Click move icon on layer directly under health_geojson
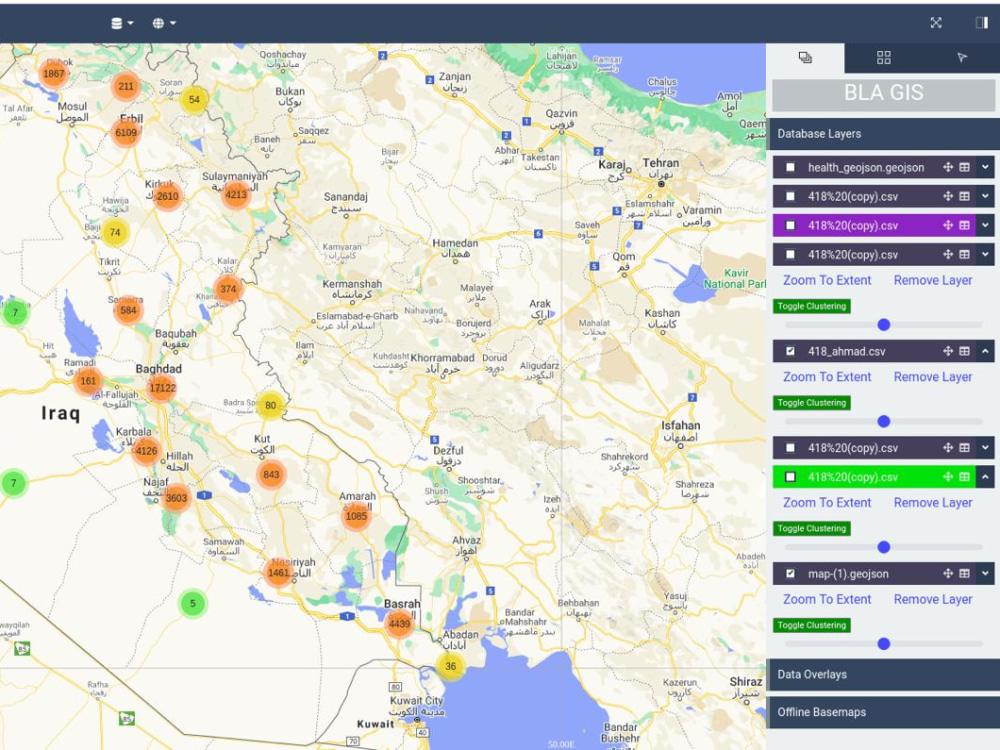1000x750 pixels. tap(948, 196)
